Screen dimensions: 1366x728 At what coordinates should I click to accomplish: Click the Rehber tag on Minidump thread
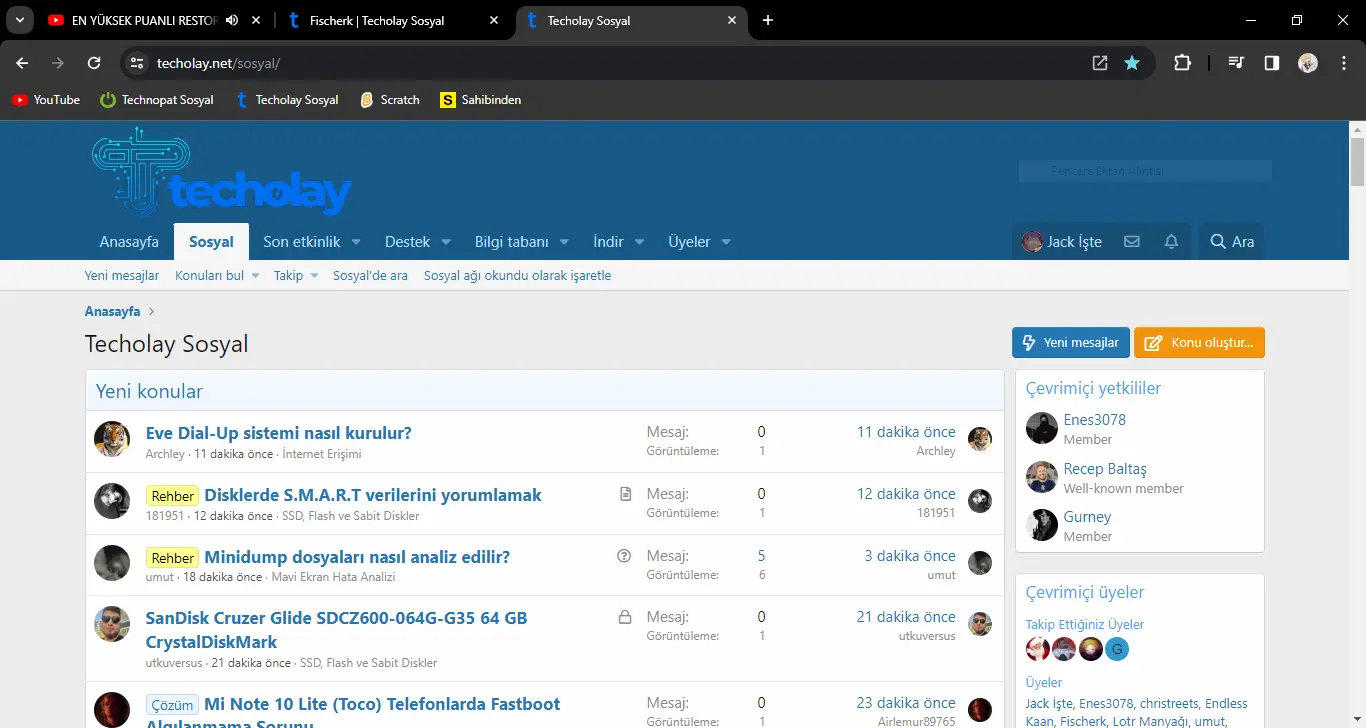173,558
